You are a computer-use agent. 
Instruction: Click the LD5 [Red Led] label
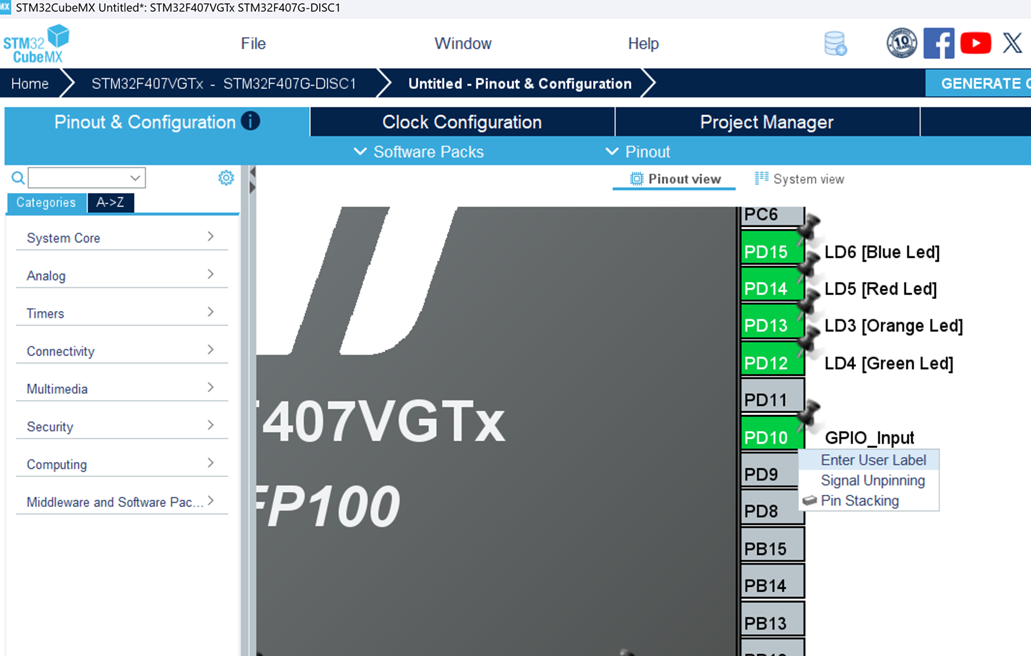coord(880,289)
